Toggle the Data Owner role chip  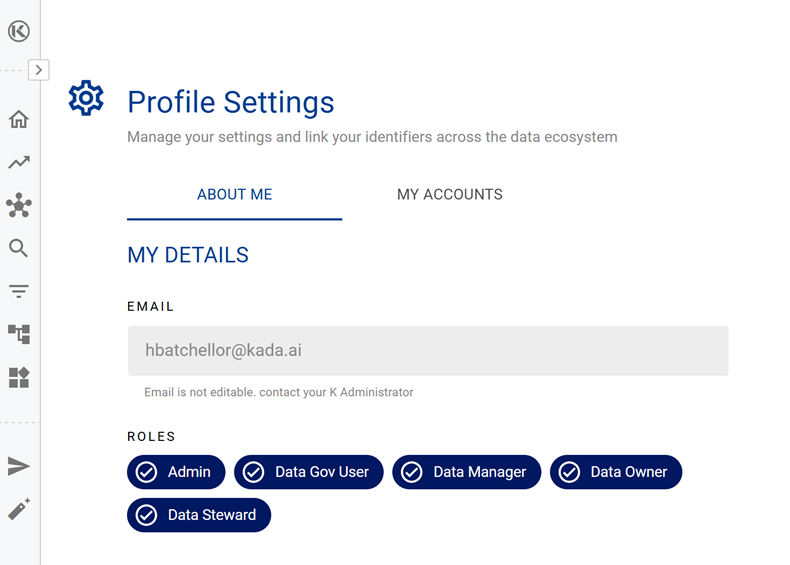click(615, 472)
